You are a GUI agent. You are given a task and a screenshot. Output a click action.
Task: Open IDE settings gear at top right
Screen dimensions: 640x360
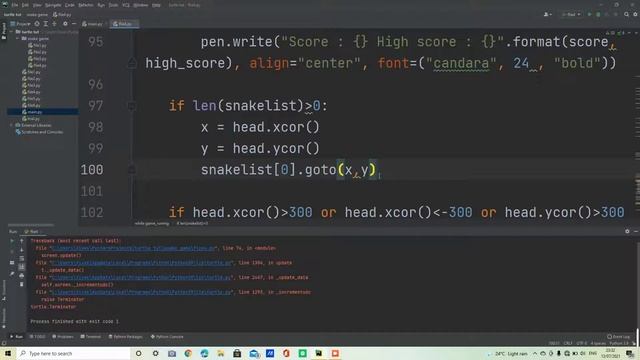(x=636, y=14)
